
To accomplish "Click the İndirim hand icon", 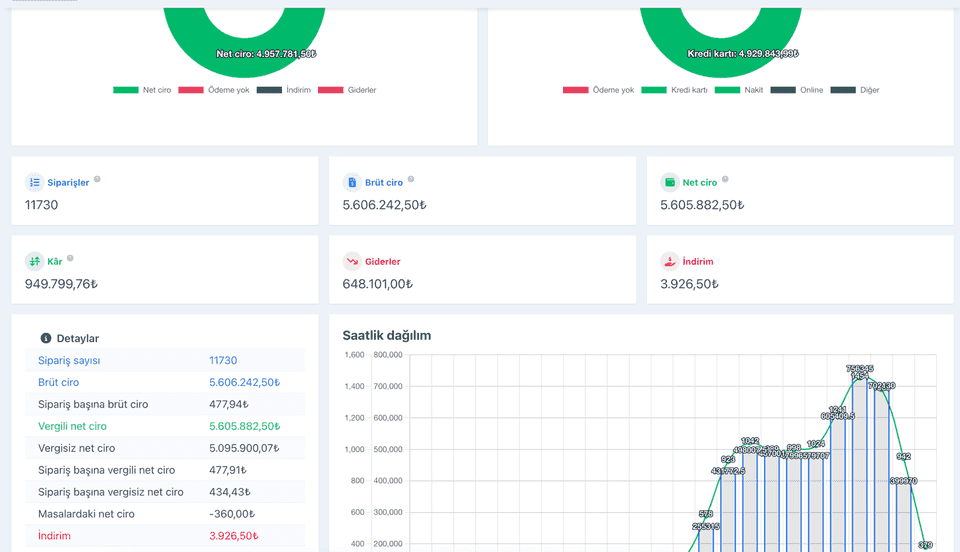I will tap(670, 261).
